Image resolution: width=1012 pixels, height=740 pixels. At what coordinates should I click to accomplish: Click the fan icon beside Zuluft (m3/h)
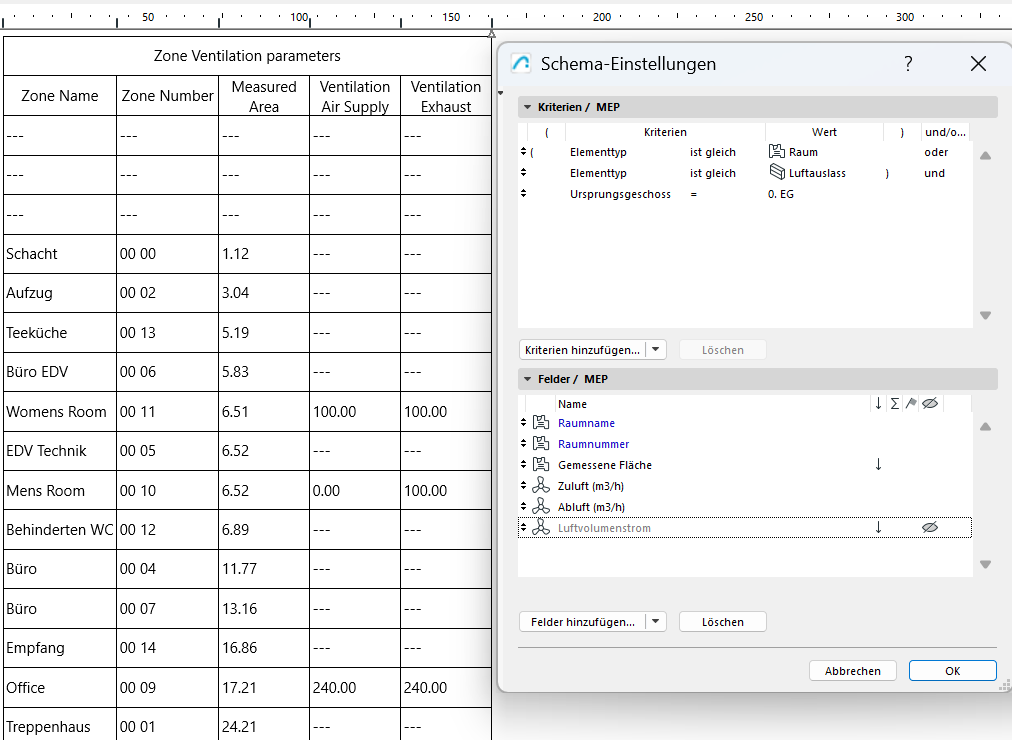point(540,487)
